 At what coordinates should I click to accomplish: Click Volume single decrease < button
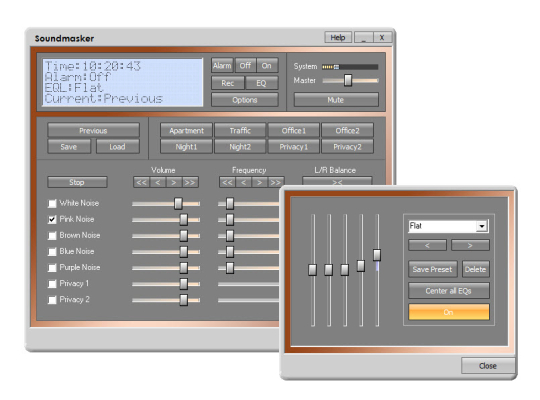158,182
